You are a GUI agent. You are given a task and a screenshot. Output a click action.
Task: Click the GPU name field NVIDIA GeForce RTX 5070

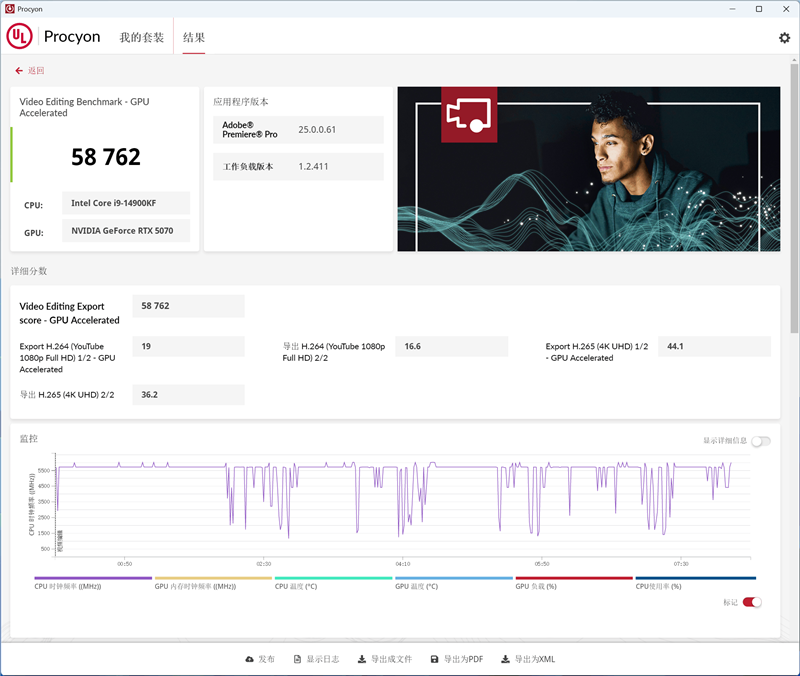[x=125, y=231]
